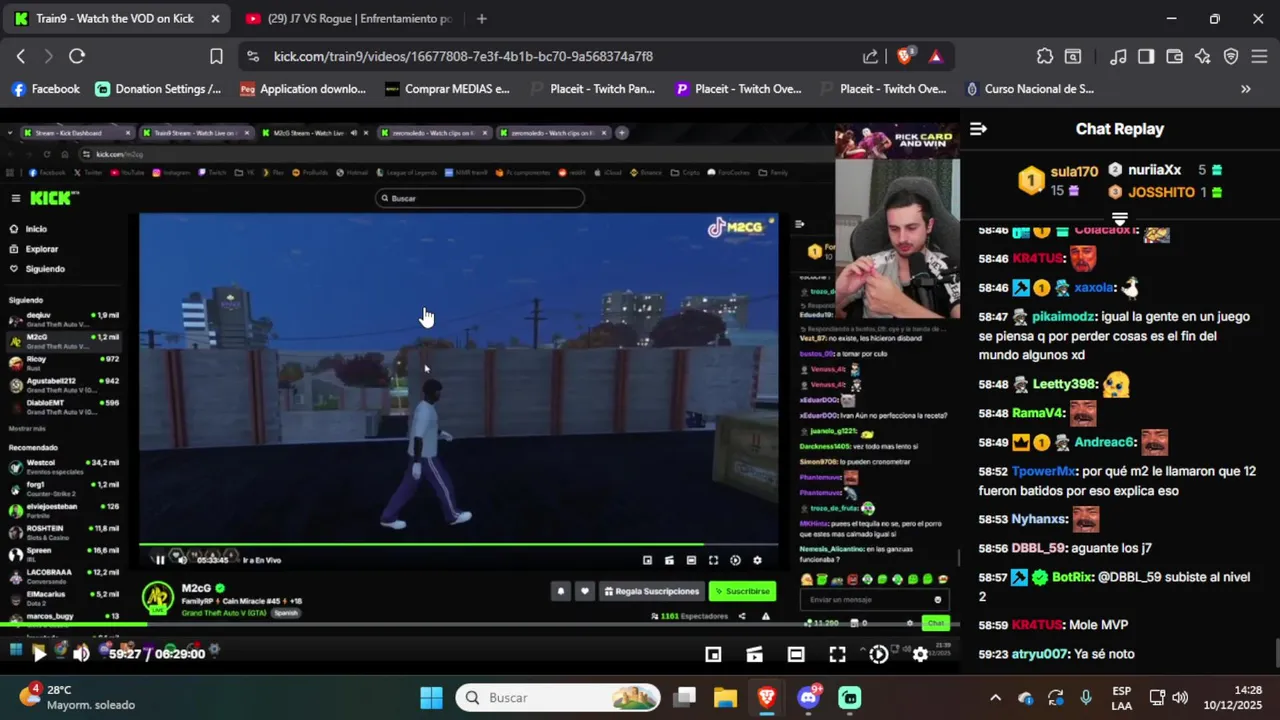Open Facebook bookmark
Image resolution: width=1280 pixels, height=720 pixels.
point(45,89)
